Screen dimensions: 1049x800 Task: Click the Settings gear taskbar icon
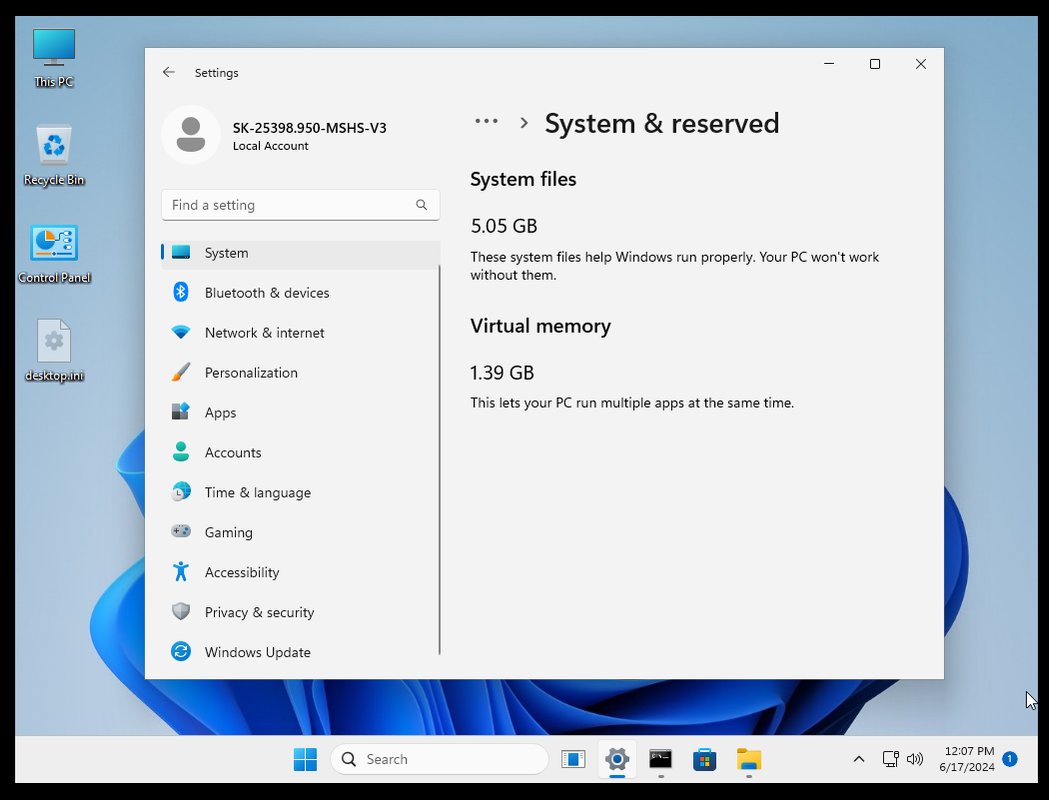coord(617,759)
